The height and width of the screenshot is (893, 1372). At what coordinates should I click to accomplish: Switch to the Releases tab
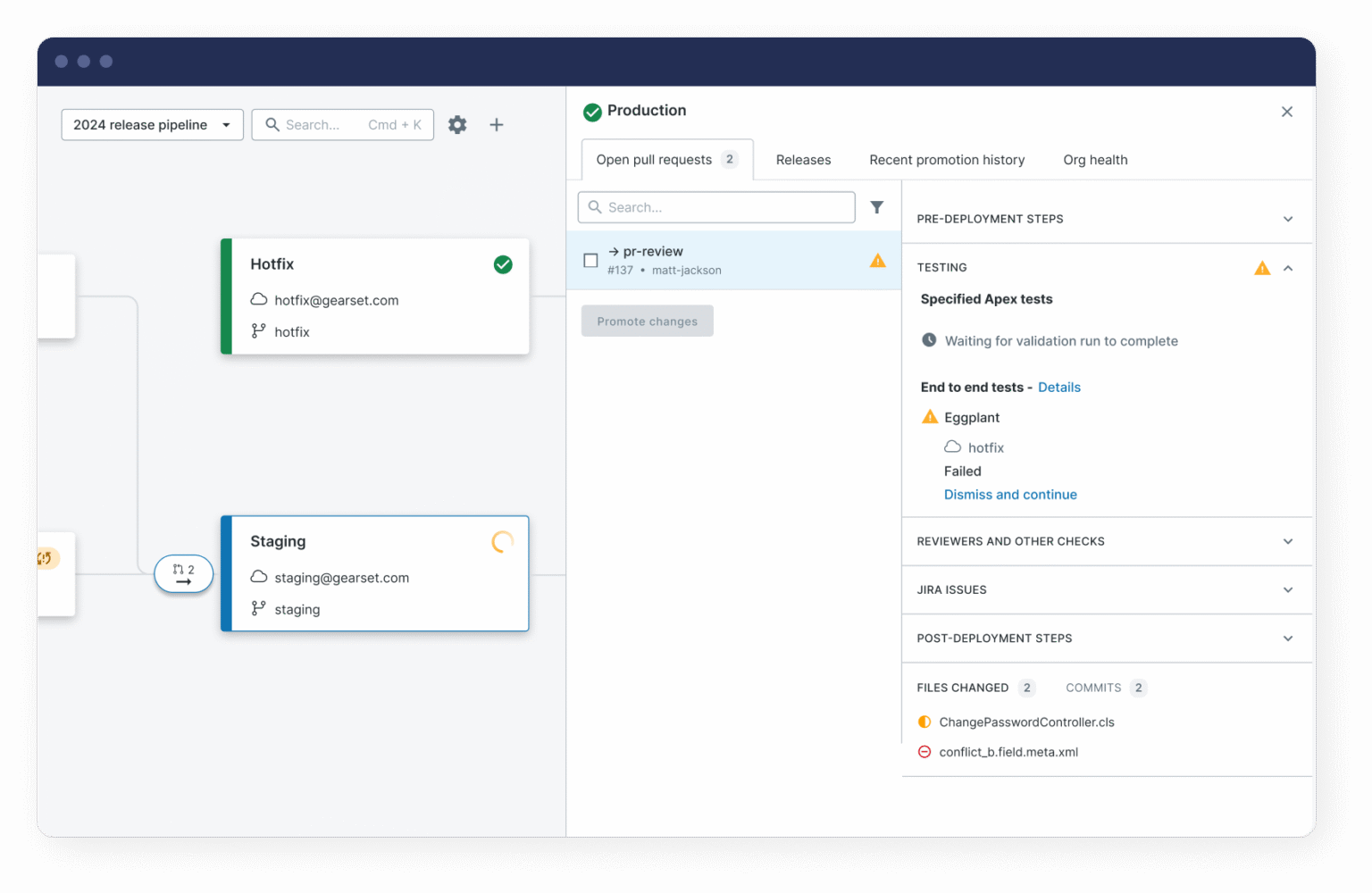point(803,160)
